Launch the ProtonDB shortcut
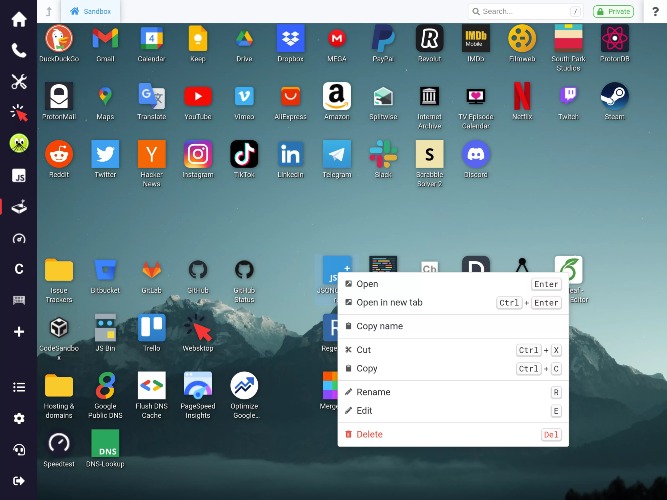This screenshot has height=500, width=667. click(x=615, y=38)
